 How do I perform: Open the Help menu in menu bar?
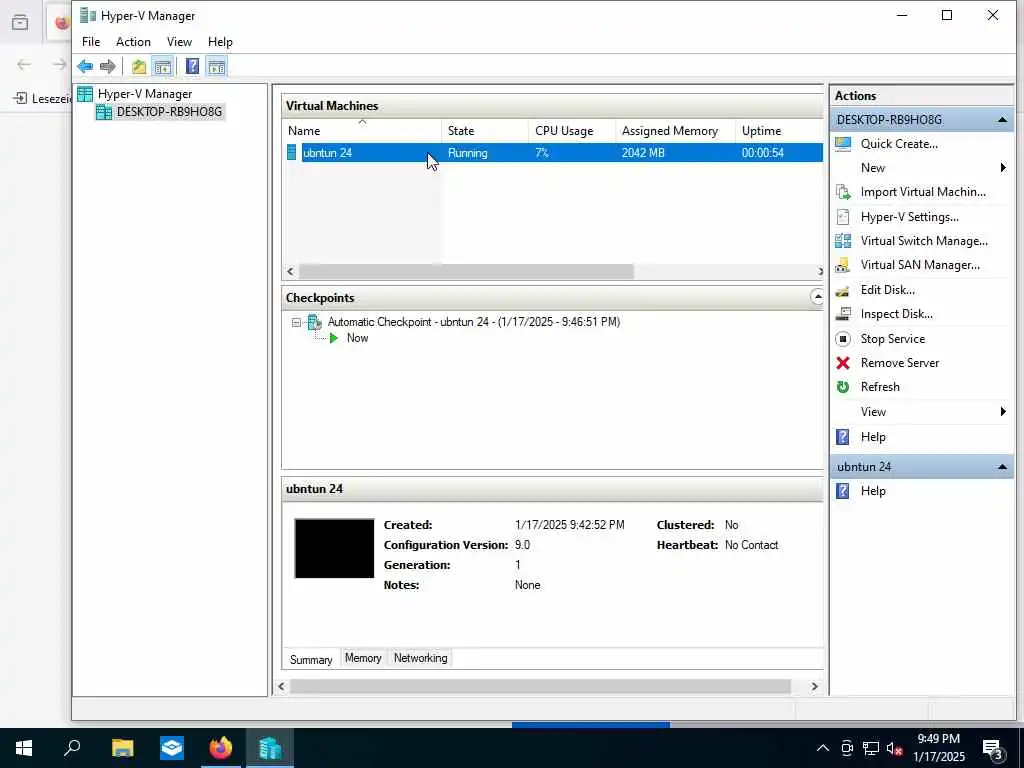(220, 42)
